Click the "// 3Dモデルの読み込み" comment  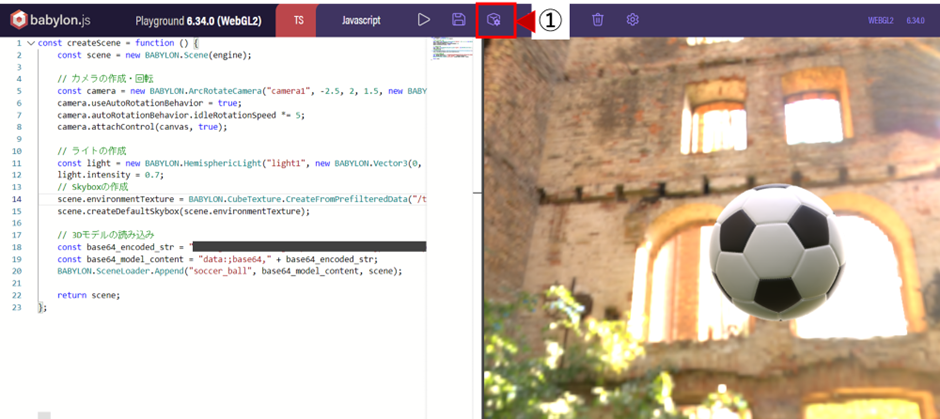click(107, 235)
